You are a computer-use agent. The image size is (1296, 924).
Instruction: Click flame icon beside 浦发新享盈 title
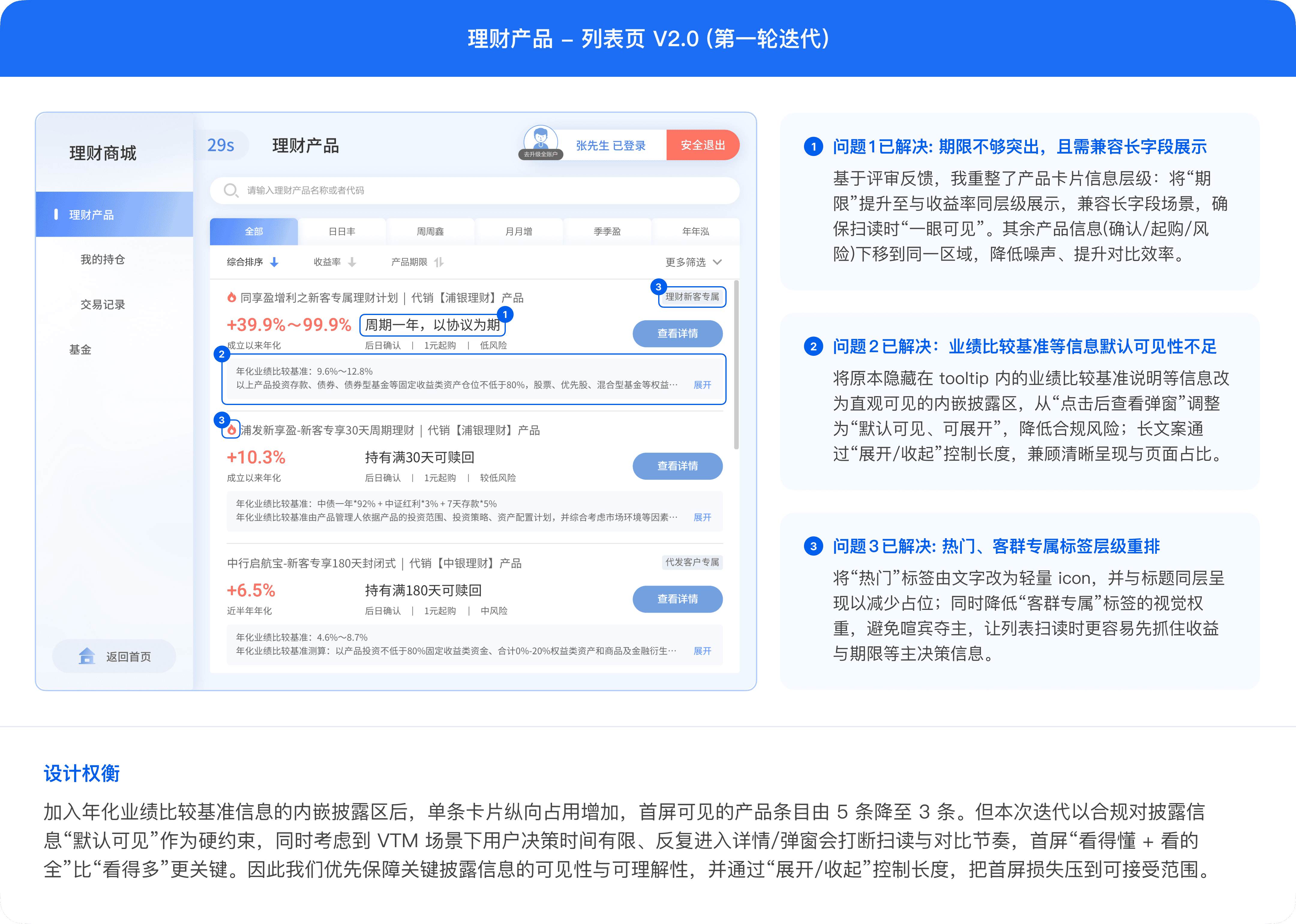tap(232, 430)
